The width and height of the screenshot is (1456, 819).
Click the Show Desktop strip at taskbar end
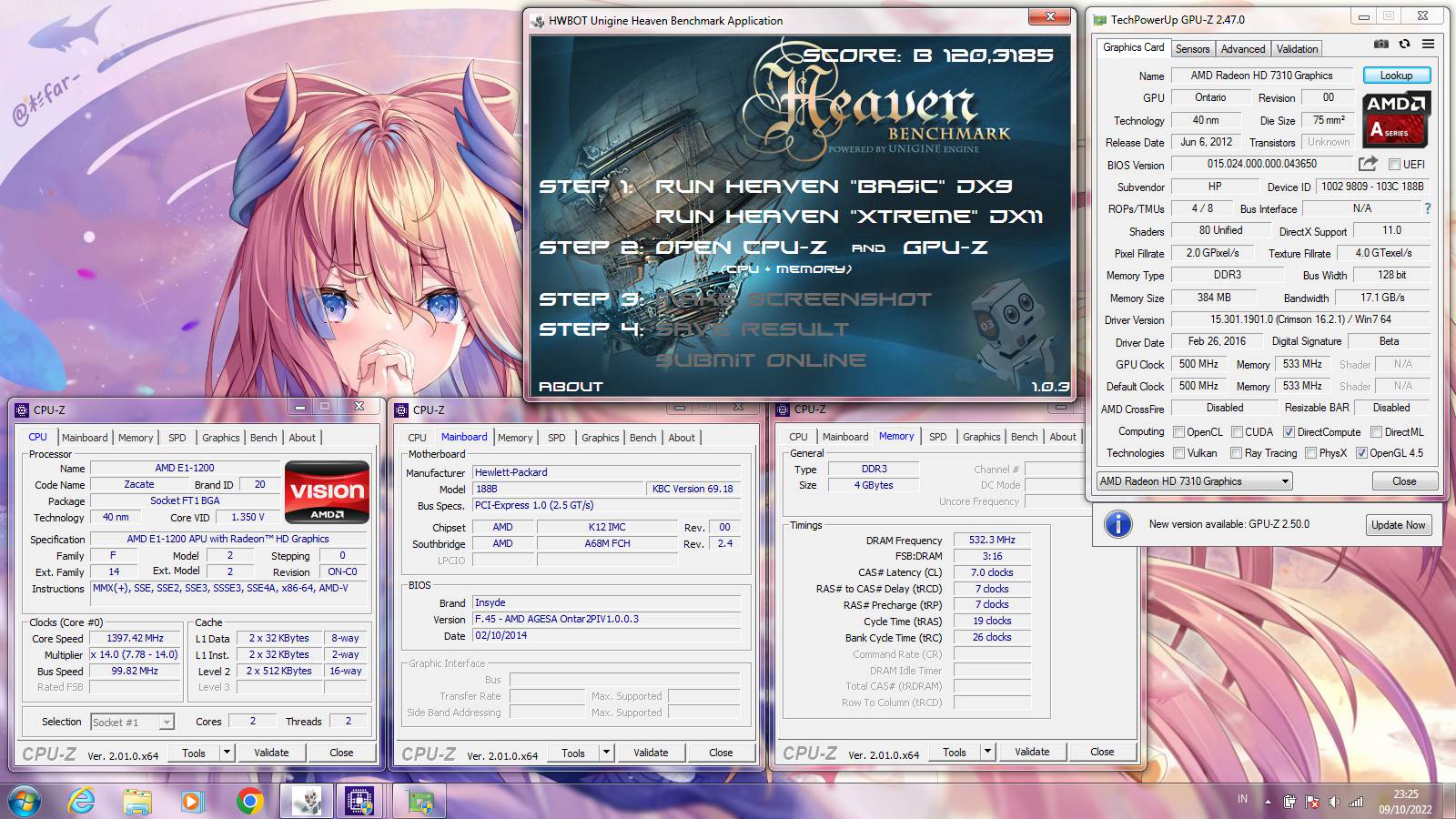1449,801
